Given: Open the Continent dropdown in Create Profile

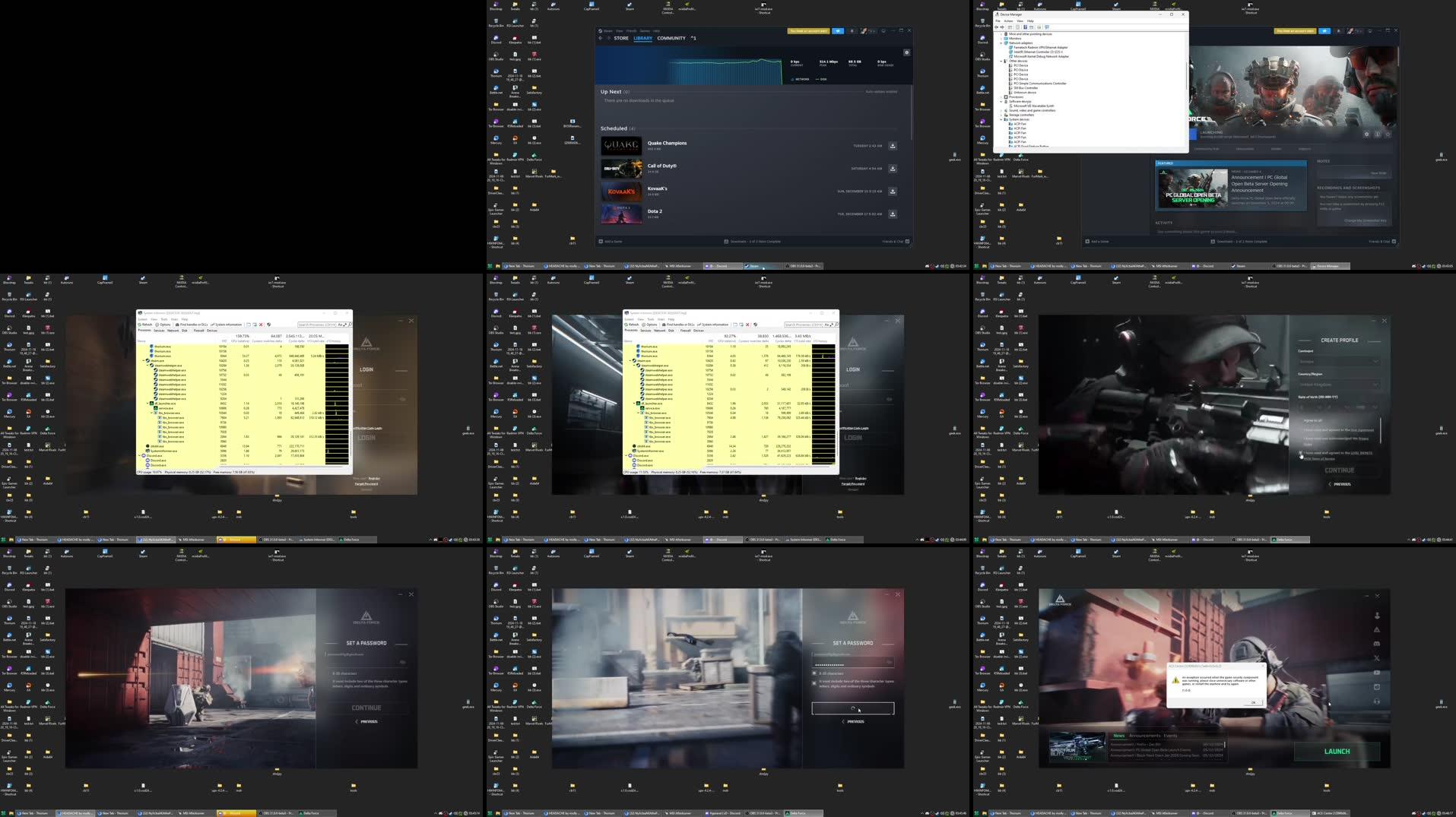Looking at the screenshot, I should tap(1339, 362).
